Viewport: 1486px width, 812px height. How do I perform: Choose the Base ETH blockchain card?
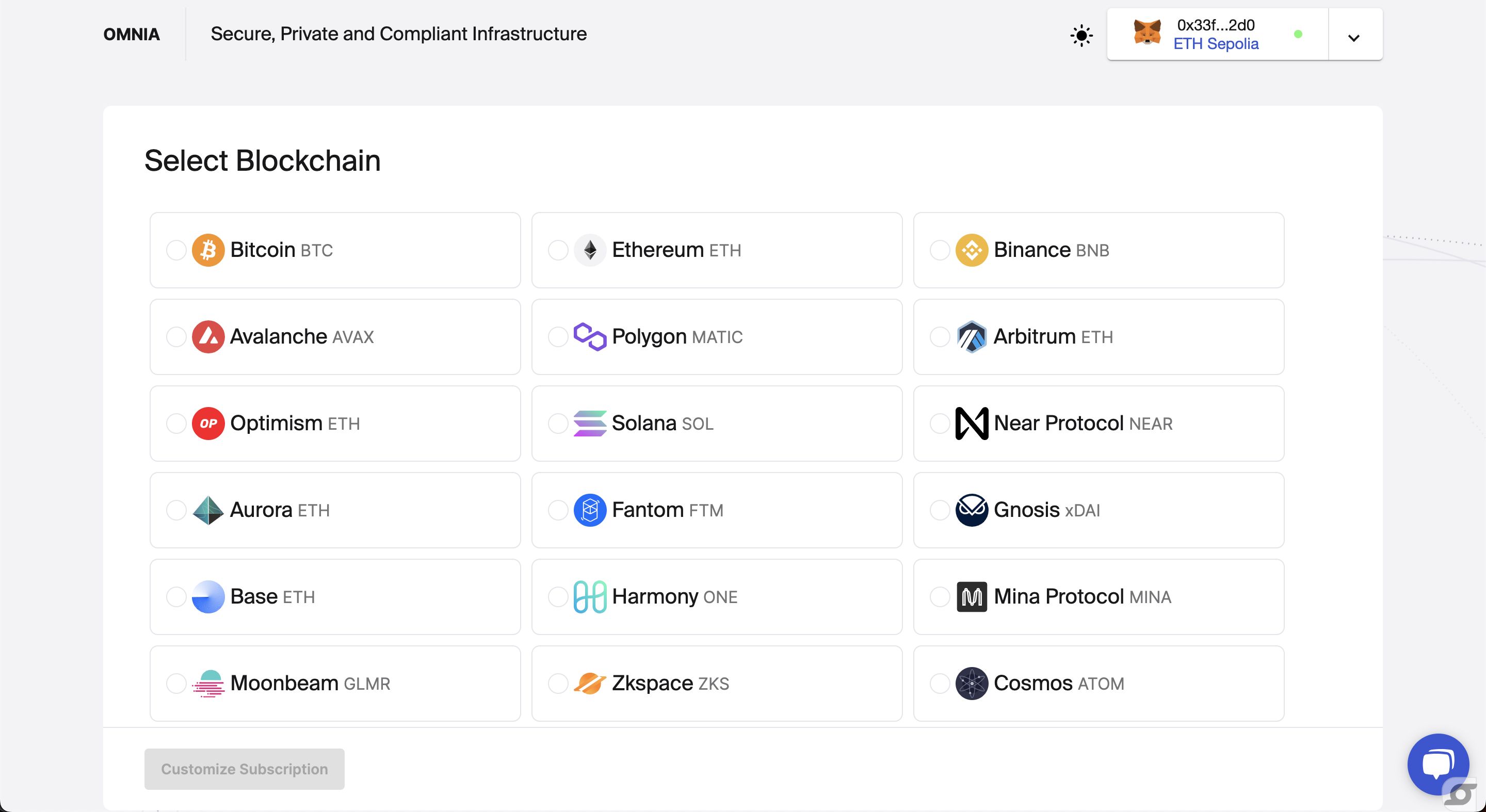[334, 596]
